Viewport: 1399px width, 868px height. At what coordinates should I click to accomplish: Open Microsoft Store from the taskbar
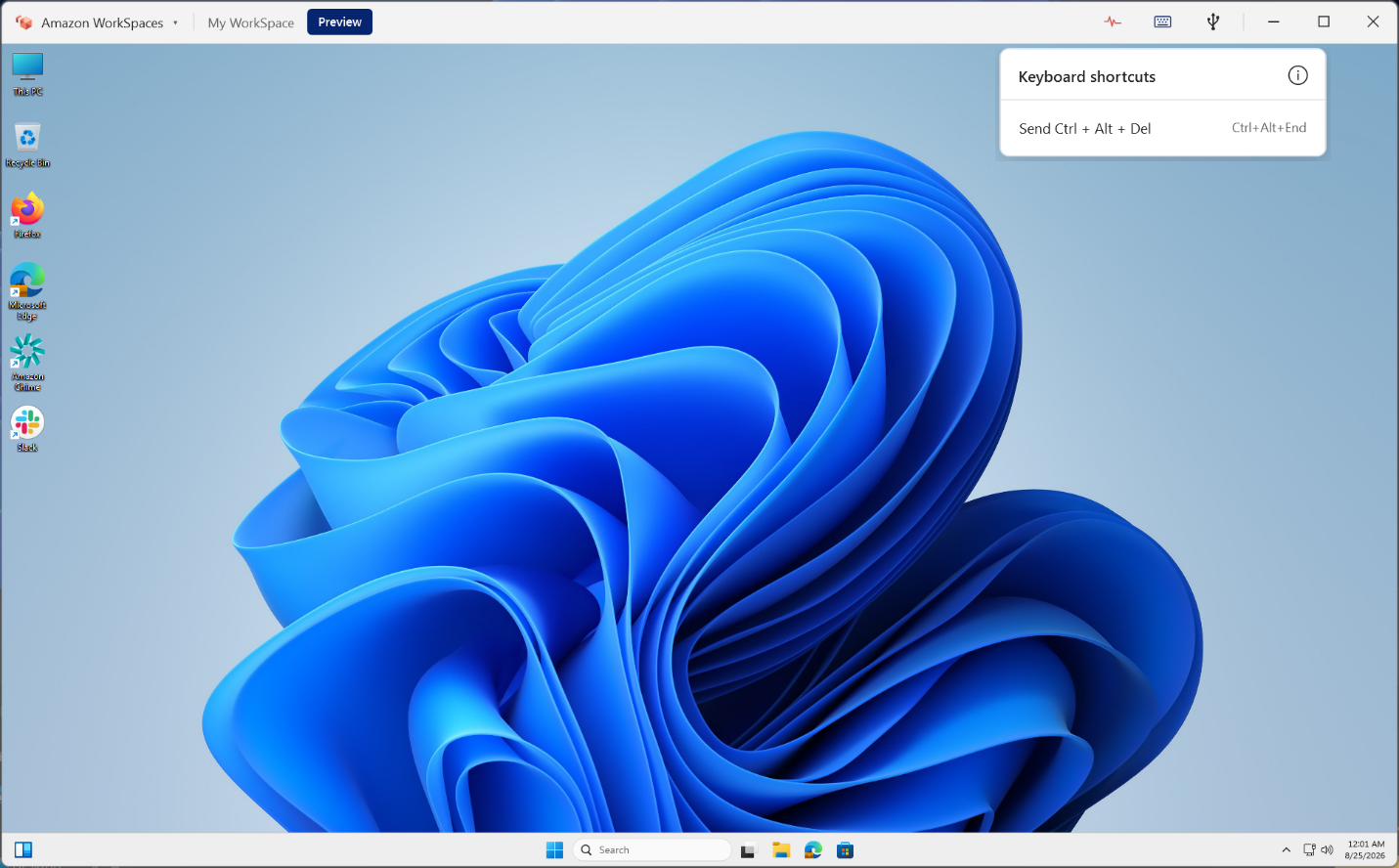(x=846, y=850)
